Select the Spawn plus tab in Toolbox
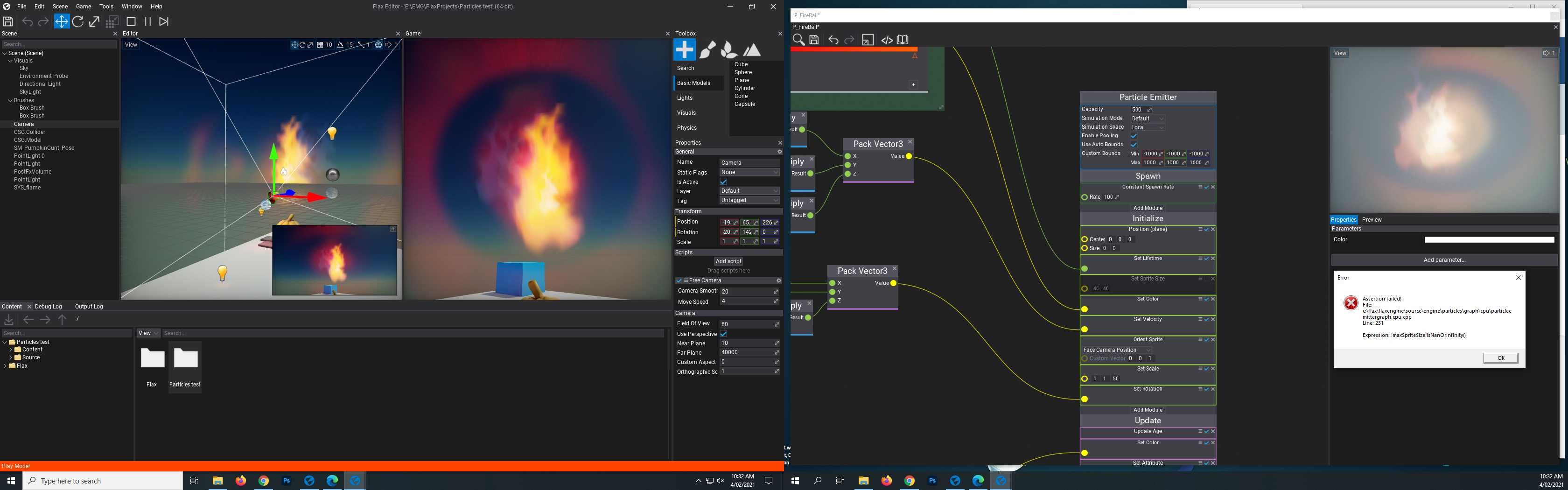Image resolution: width=1568 pixels, height=490 pixels. (x=685, y=49)
